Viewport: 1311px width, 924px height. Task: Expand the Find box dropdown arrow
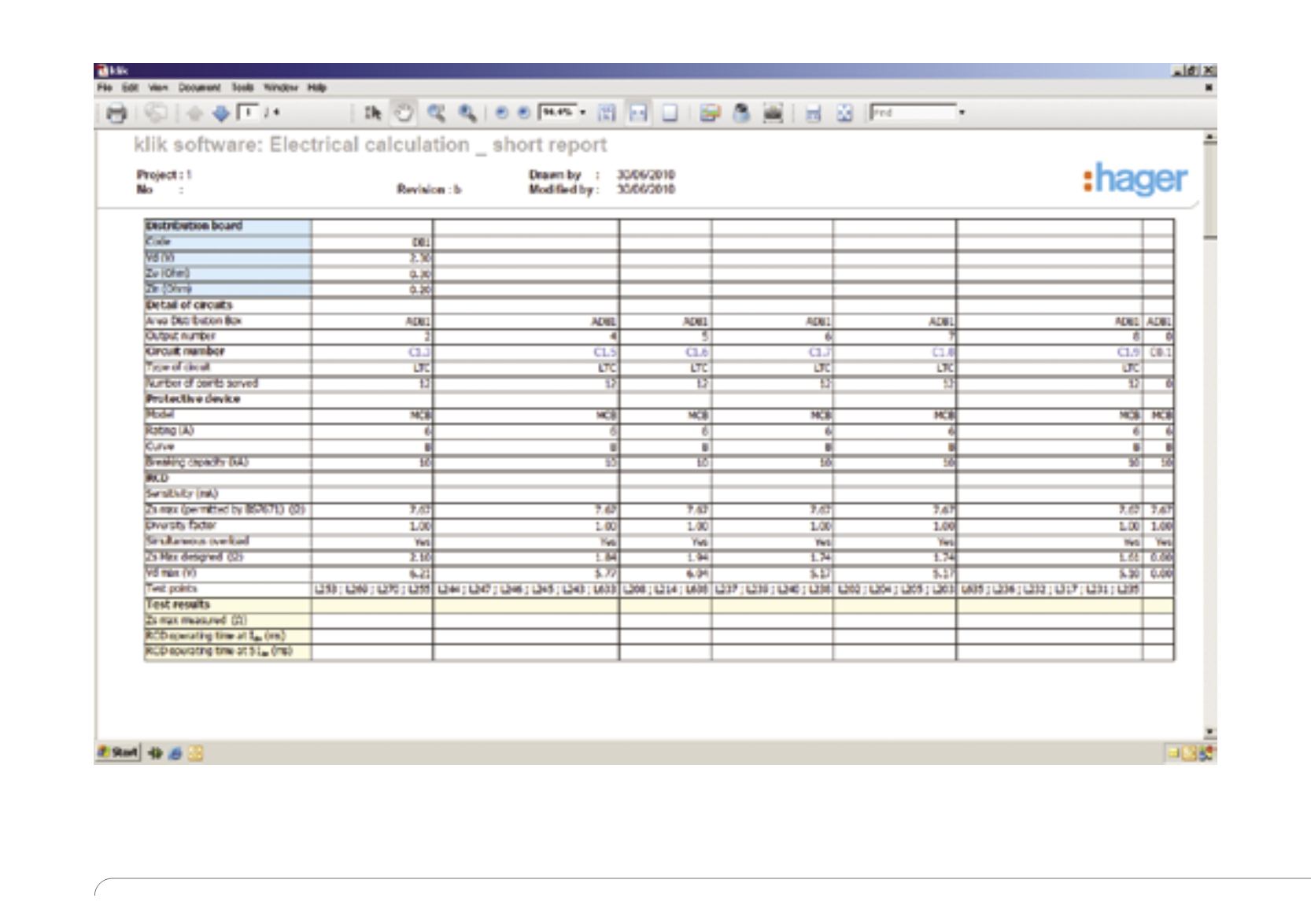[x=962, y=113]
